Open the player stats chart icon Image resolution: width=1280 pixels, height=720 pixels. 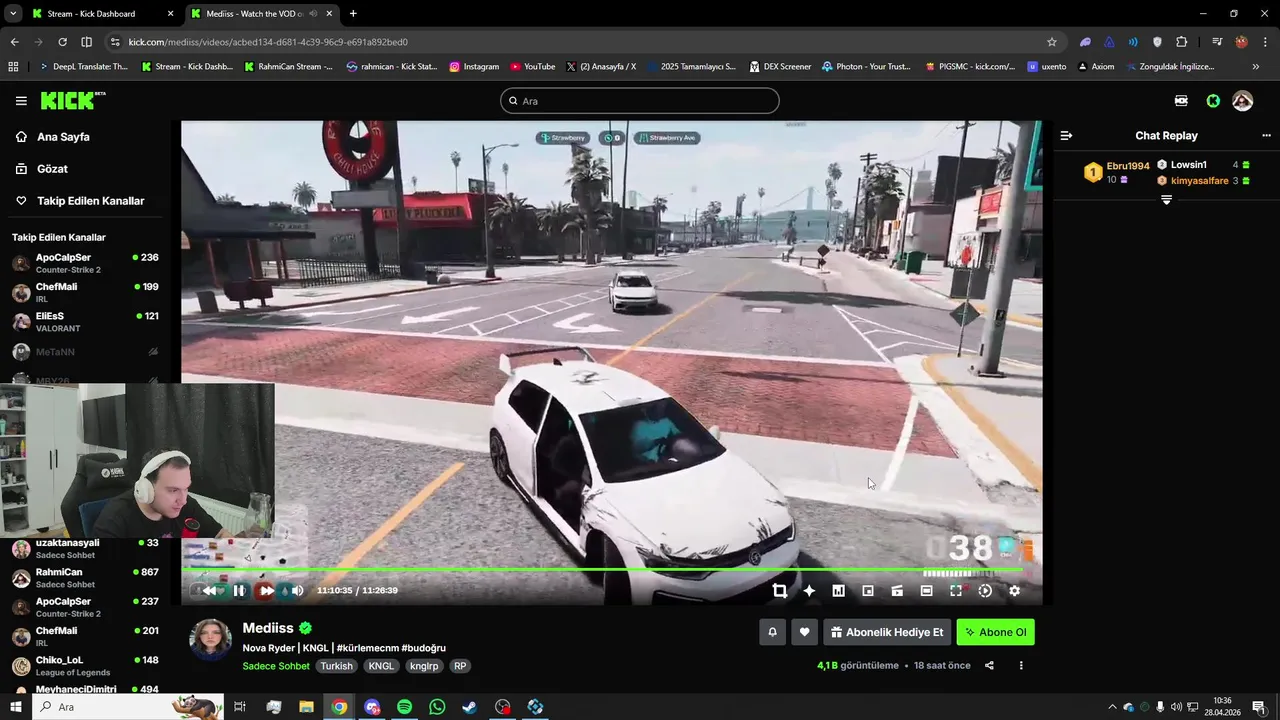point(838,591)
